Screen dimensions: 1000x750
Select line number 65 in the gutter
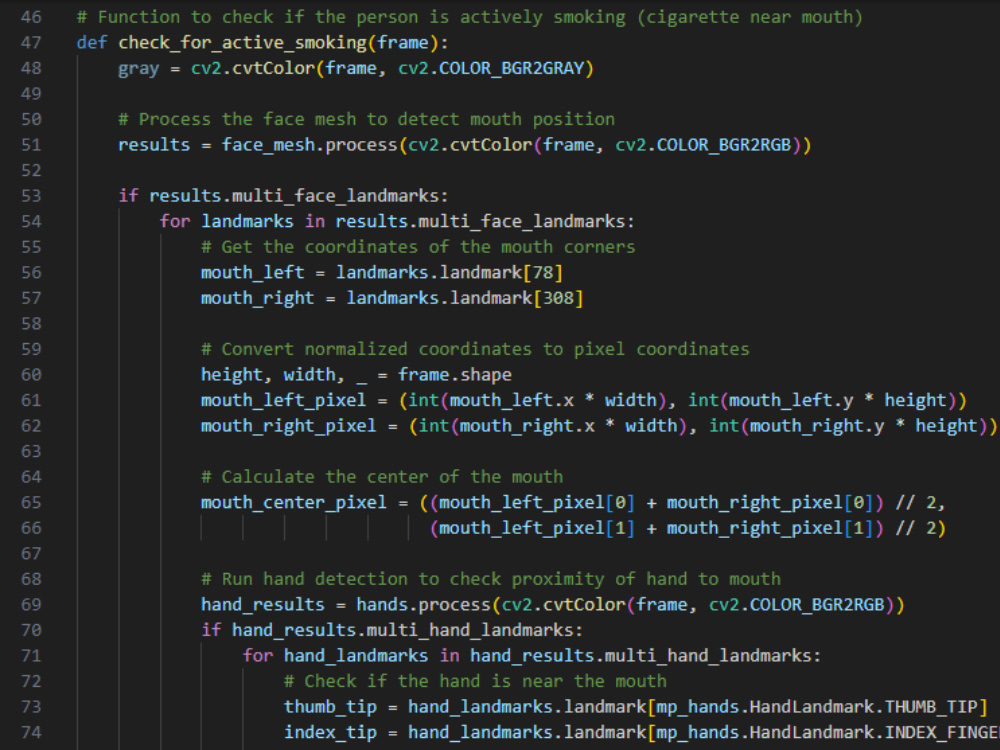point(31,503)
